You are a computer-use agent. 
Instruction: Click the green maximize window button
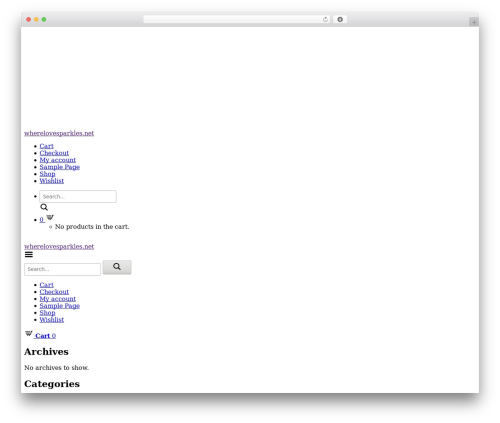[x=44, y=20]
